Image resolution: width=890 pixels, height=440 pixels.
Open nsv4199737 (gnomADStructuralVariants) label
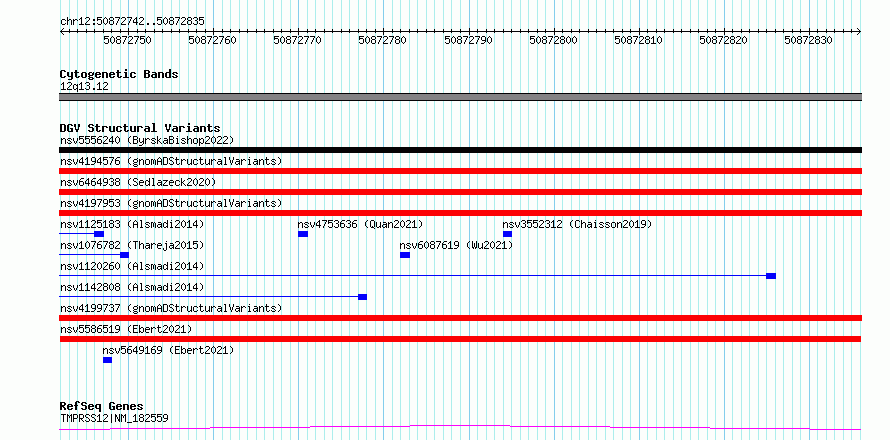pos(171,308)
